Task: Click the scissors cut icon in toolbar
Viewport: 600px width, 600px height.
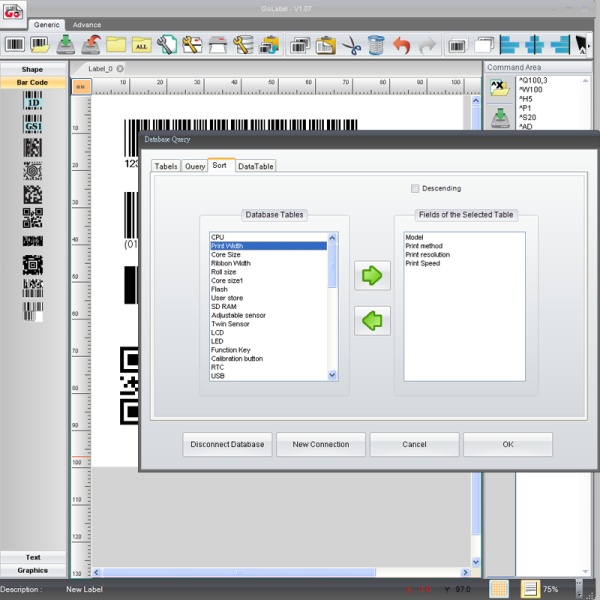Action: pyautogui.click(x=350, y=45)
